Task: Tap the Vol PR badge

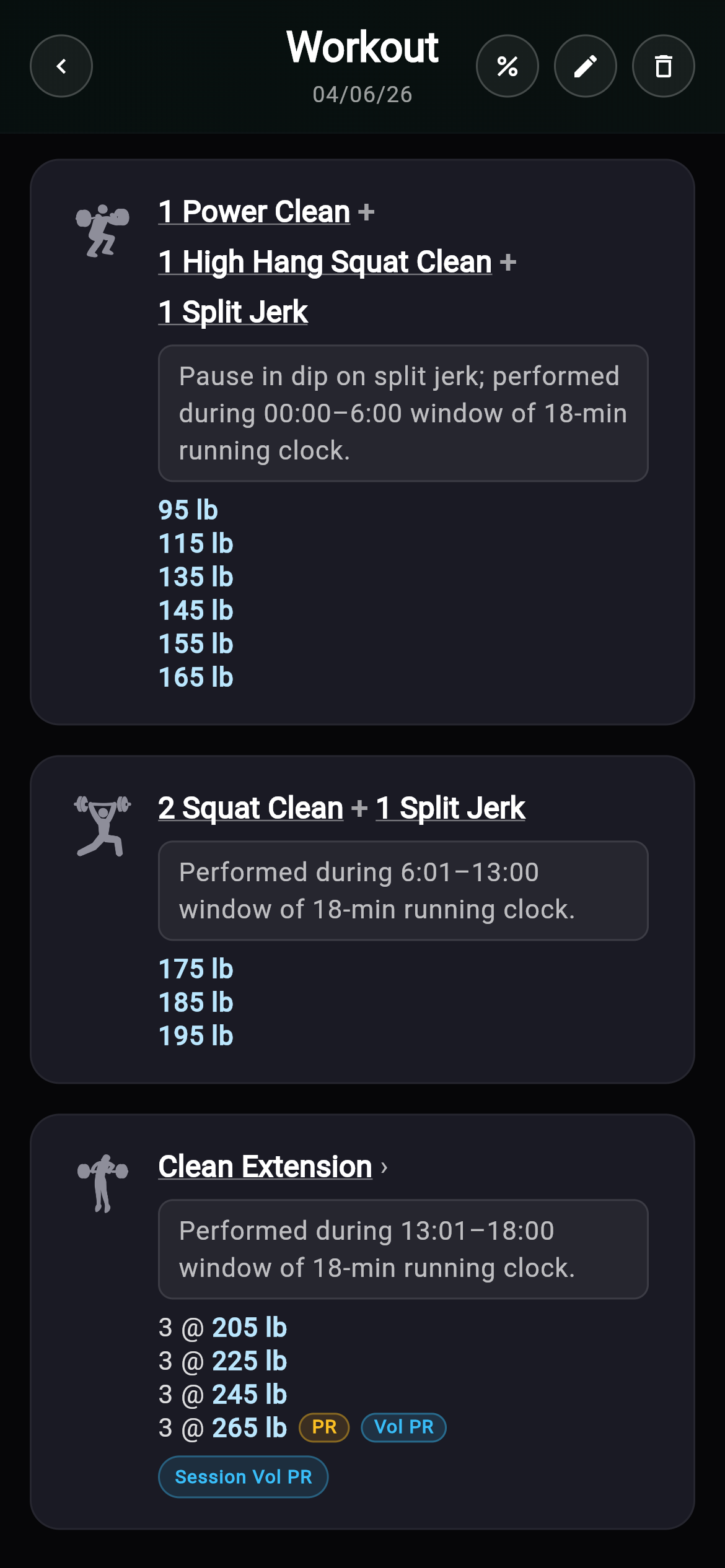Action: click(x=403, y=1427)
